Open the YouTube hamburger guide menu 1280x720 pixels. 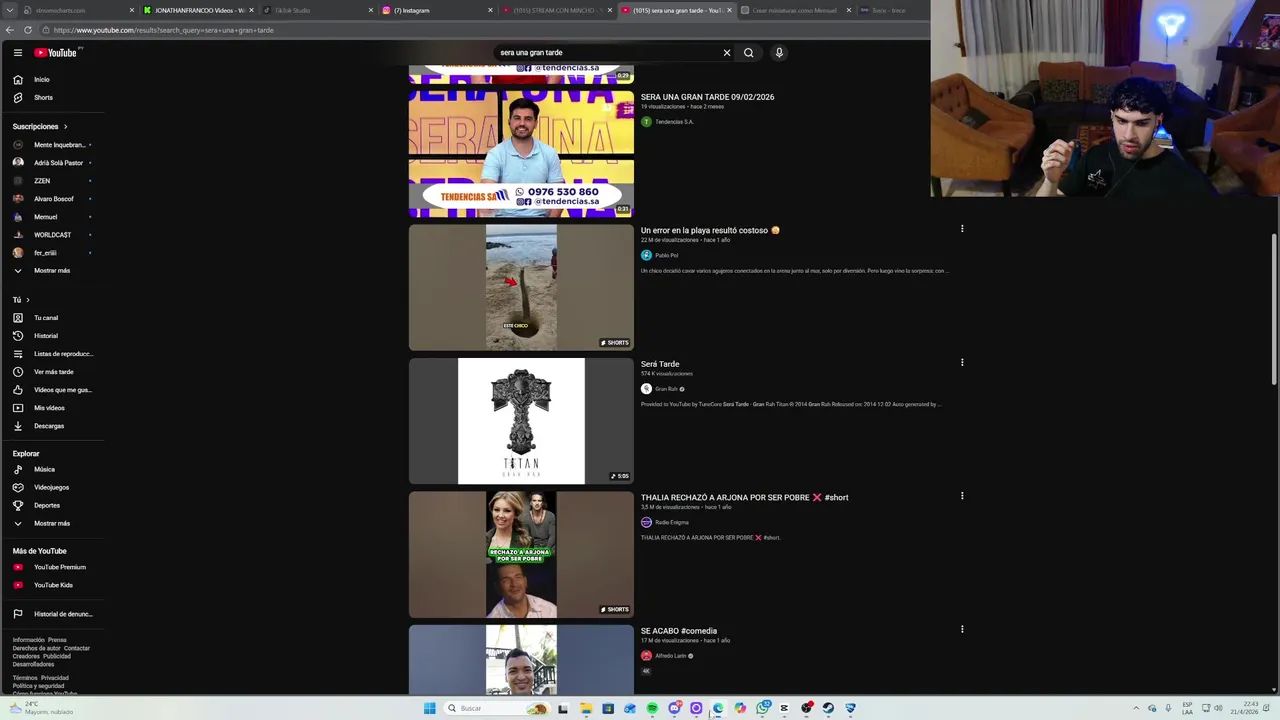tap(17, 52)
